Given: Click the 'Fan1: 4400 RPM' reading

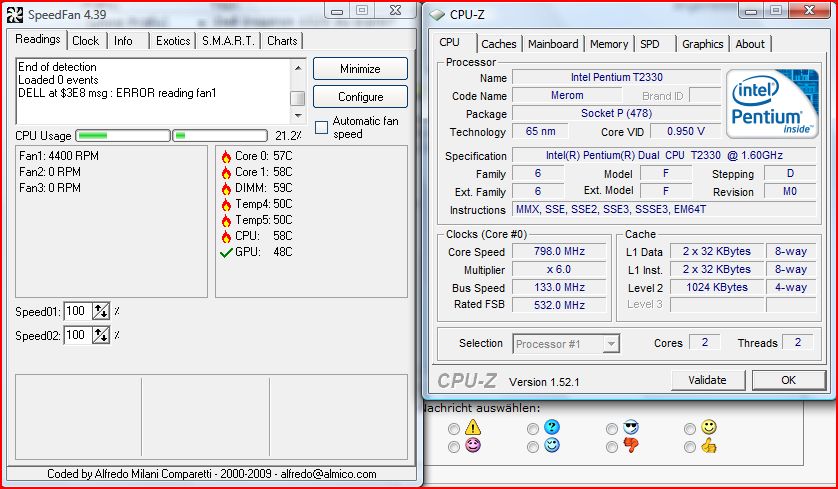Looking at the screenshot, I should pos(59,156).
